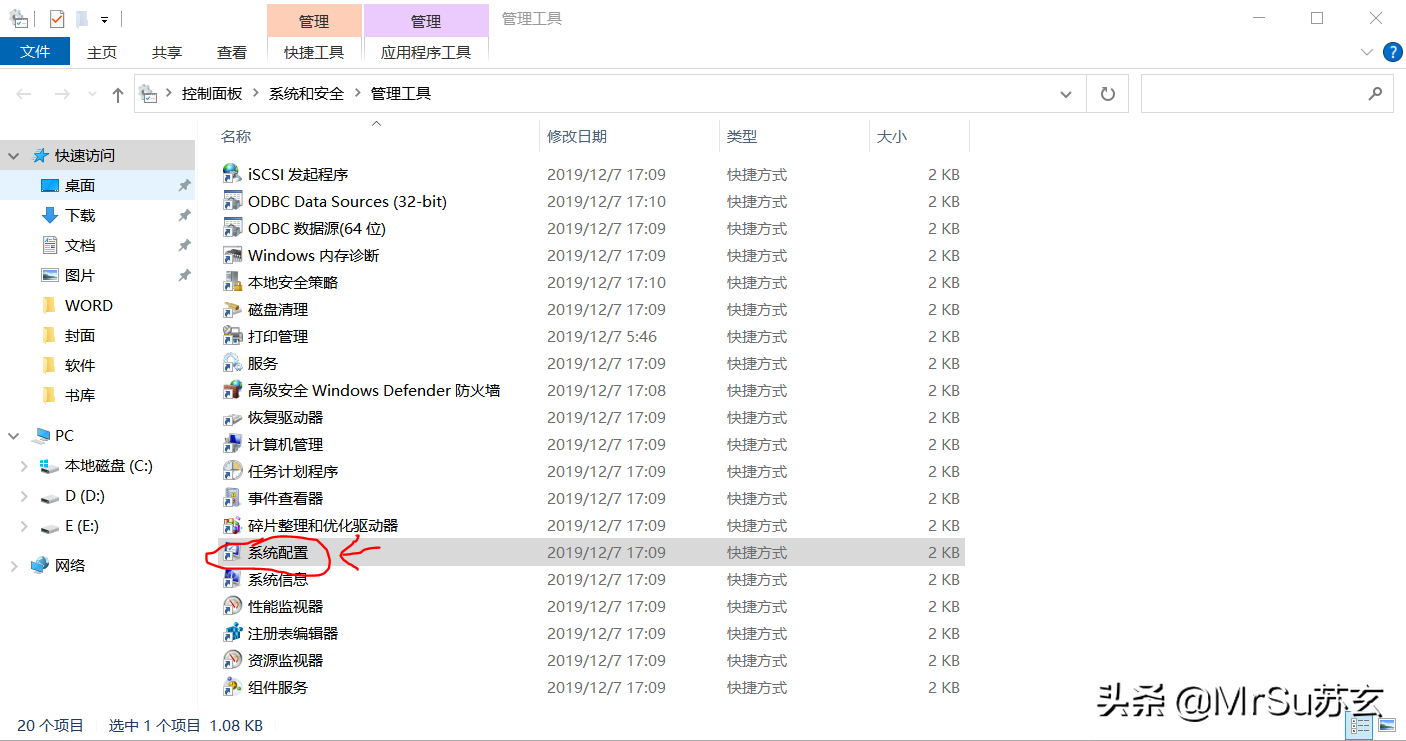Click the properties checkmark quick access icon

[57, 18]
